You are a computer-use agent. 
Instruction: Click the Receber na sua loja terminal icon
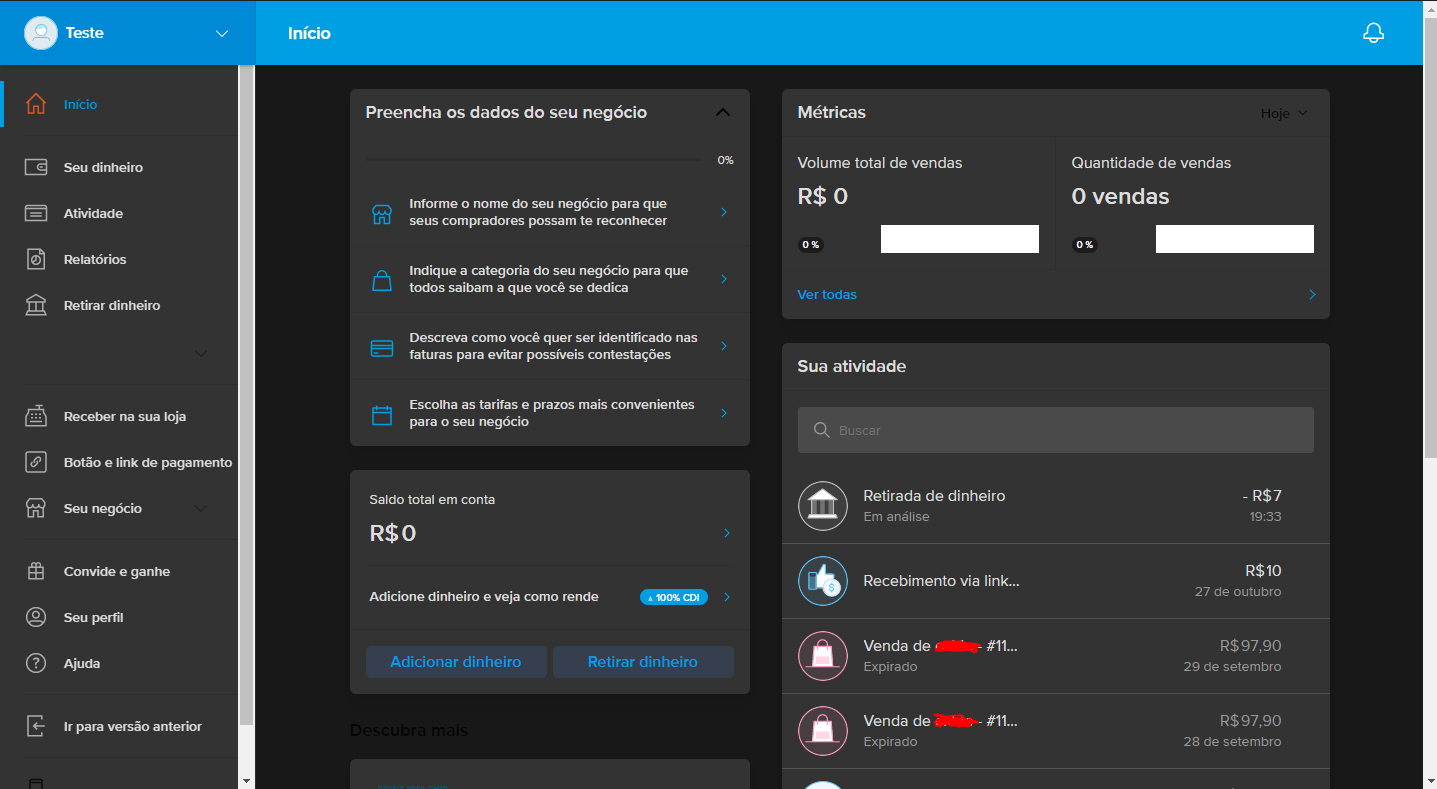click(x=36, y=416)
